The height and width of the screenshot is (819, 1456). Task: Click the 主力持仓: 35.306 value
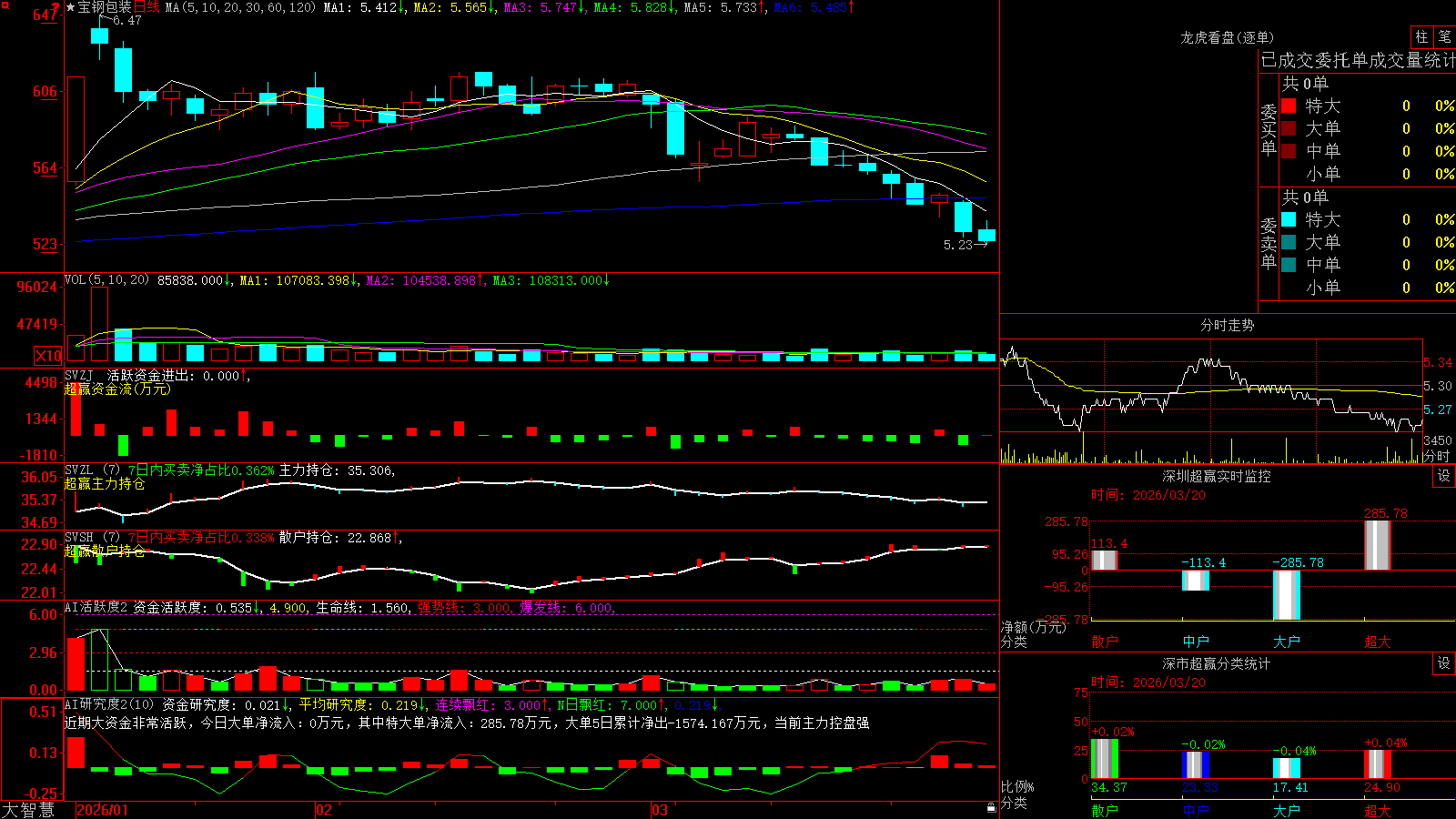pyautogui.click(x=336, y=470)
